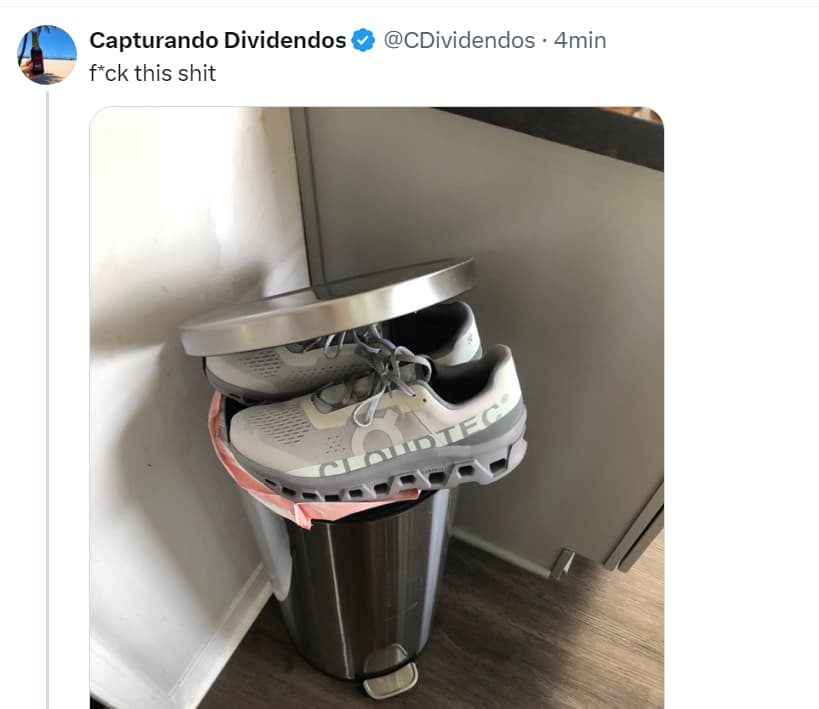Open the Capturando Dividendos display name
The image size is (819, 709).
click(x=217, y=40)
